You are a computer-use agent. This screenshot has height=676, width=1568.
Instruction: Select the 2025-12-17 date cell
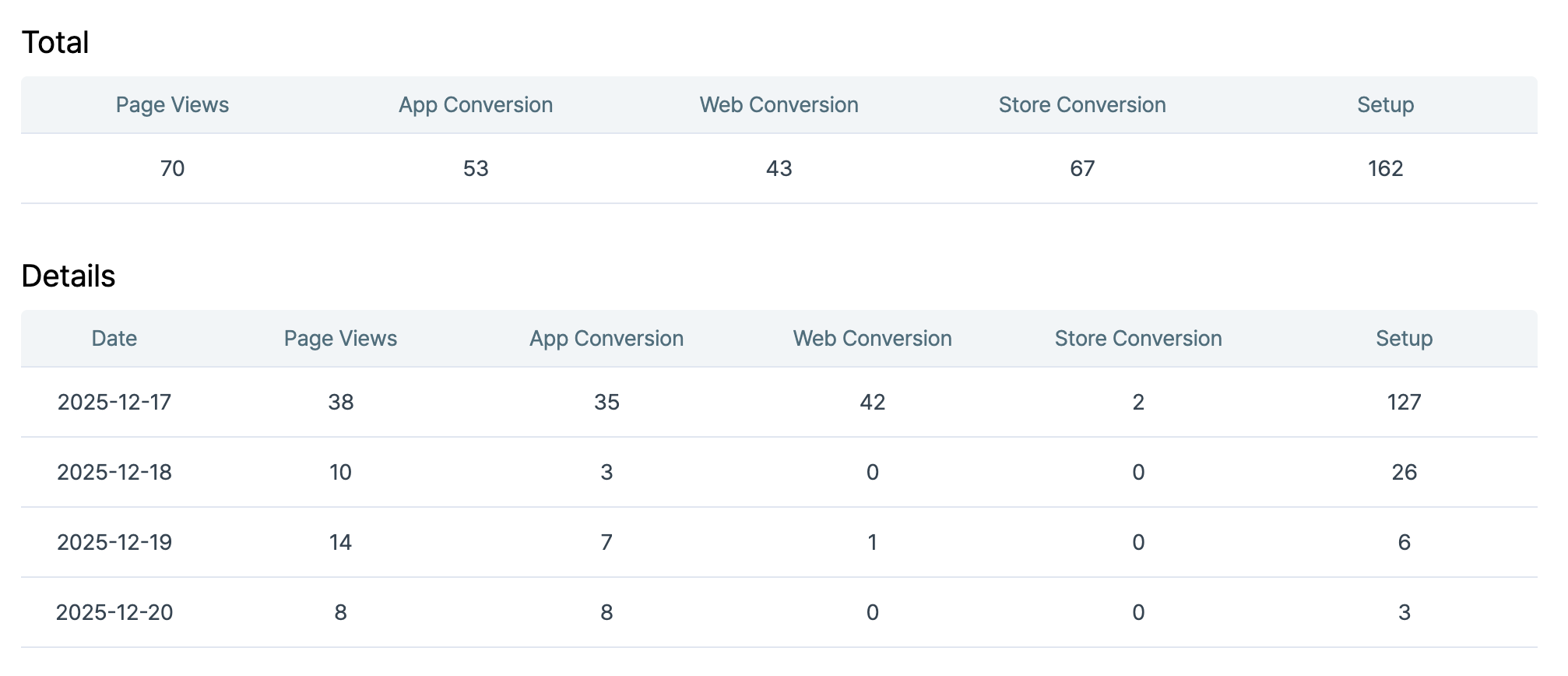tap(114, 403)
